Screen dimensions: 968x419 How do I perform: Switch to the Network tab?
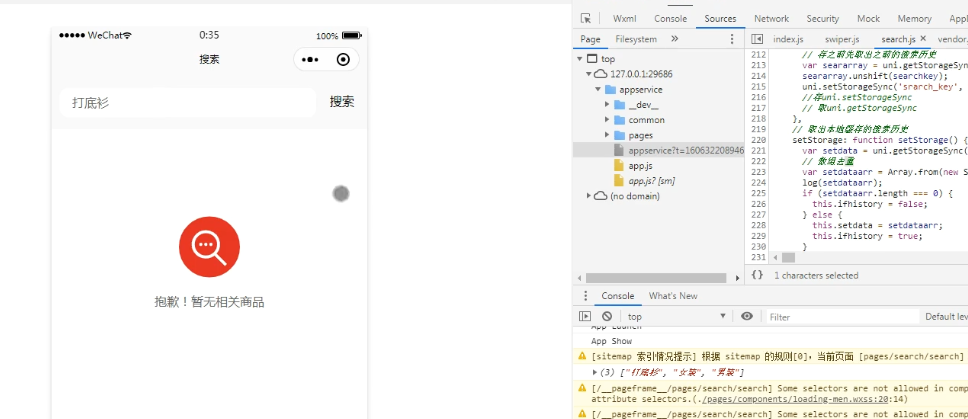772,19
